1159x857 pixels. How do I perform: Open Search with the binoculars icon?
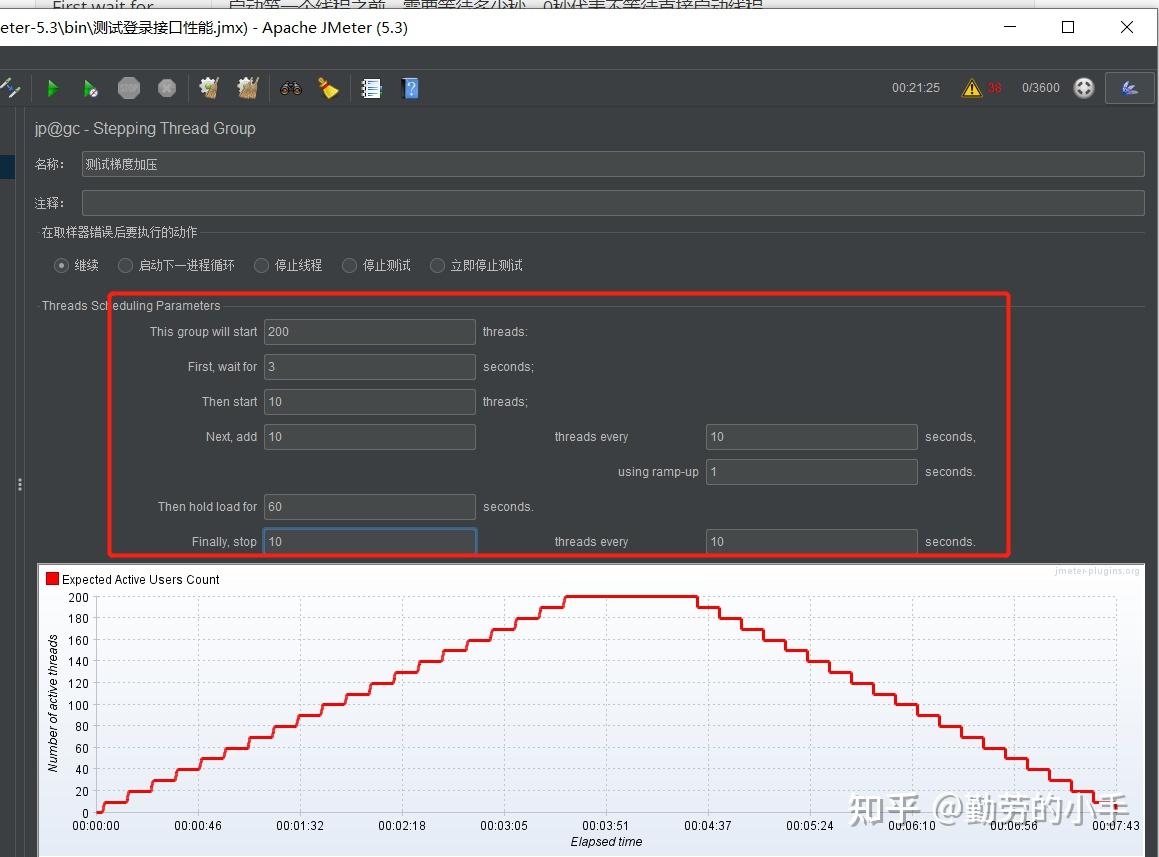pos(290,89)
